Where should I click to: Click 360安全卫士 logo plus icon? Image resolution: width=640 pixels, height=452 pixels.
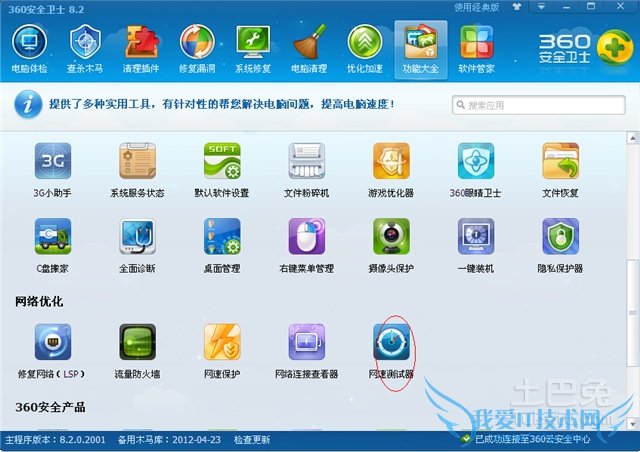[x=615, y=48]
